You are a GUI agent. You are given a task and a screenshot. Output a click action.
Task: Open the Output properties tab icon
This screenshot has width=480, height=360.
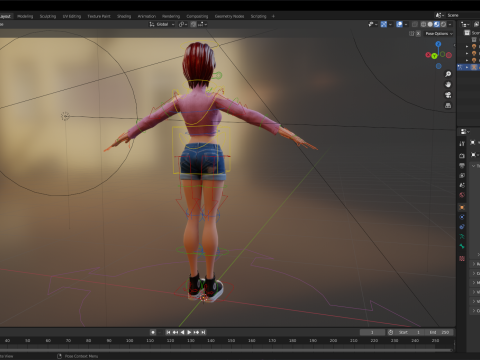462,166
